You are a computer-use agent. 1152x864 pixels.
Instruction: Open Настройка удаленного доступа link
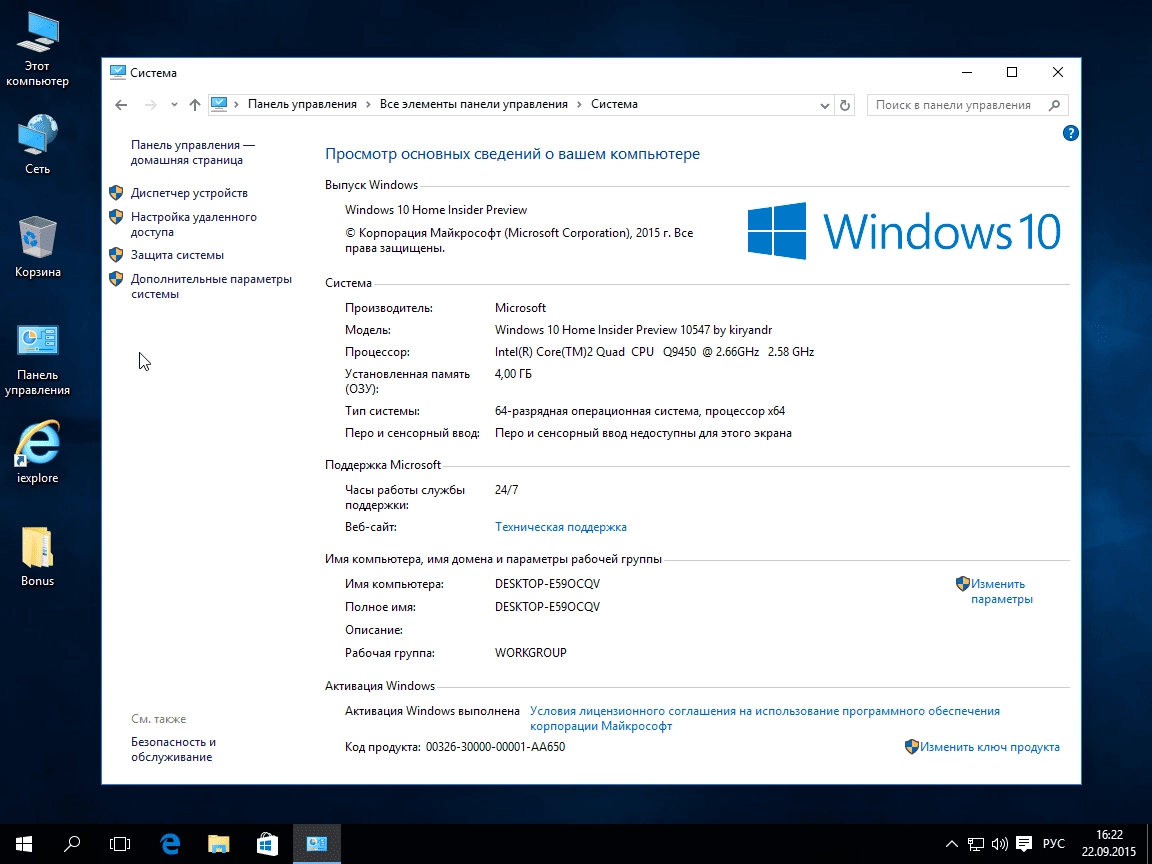pos(194,224)
